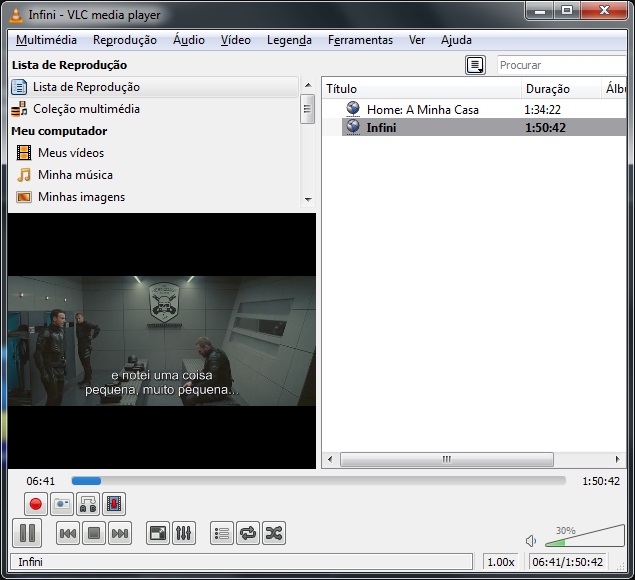Click playlist horizontal scroll left arrow
The height and width of the screenshot is (580, 635).
(330, 459)
